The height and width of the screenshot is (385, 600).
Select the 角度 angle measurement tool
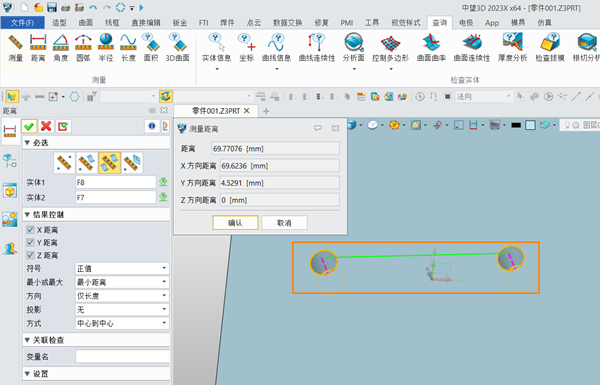click(61, 47)
